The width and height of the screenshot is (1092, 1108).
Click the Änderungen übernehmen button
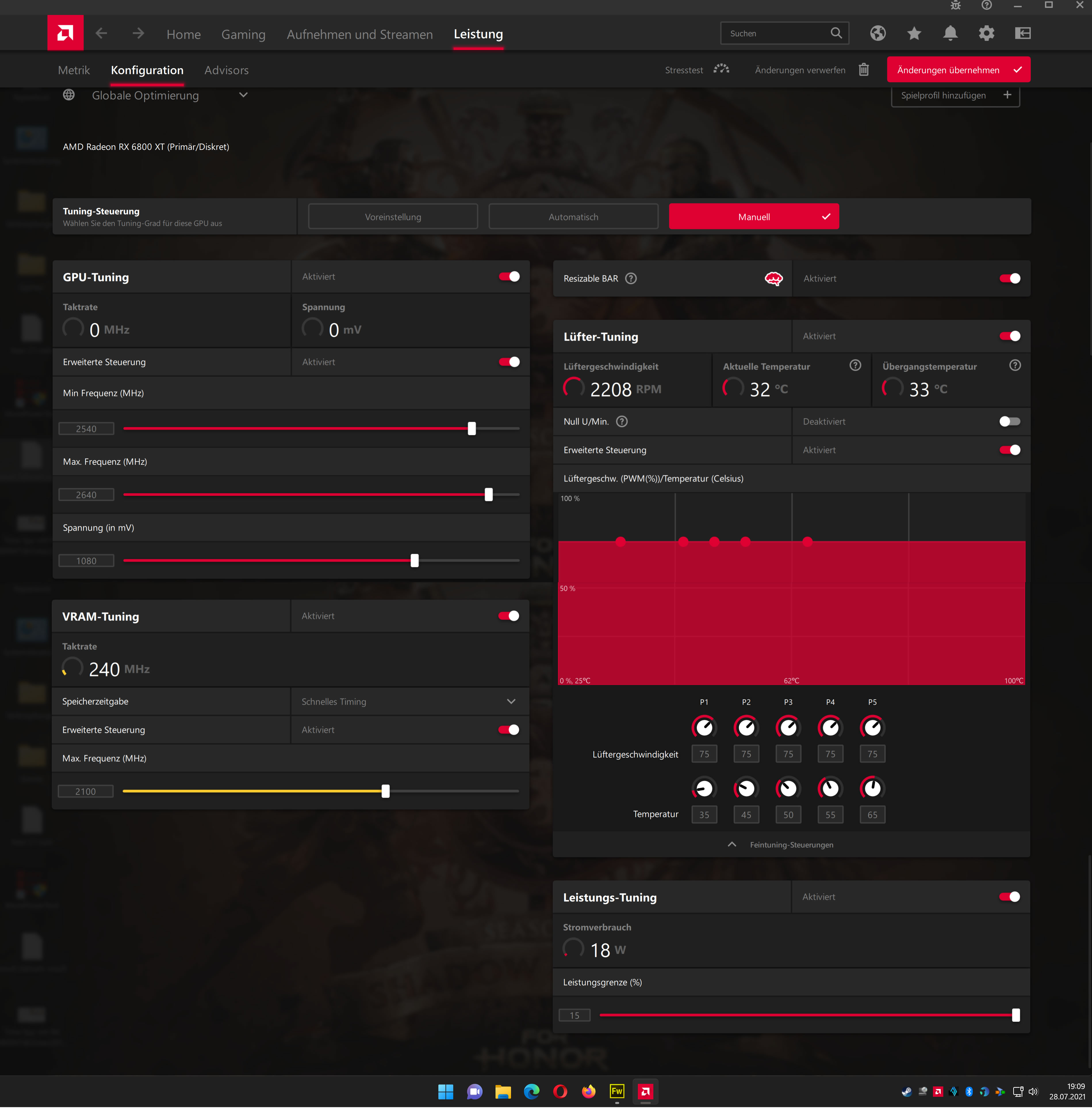(x=957, y=69)
